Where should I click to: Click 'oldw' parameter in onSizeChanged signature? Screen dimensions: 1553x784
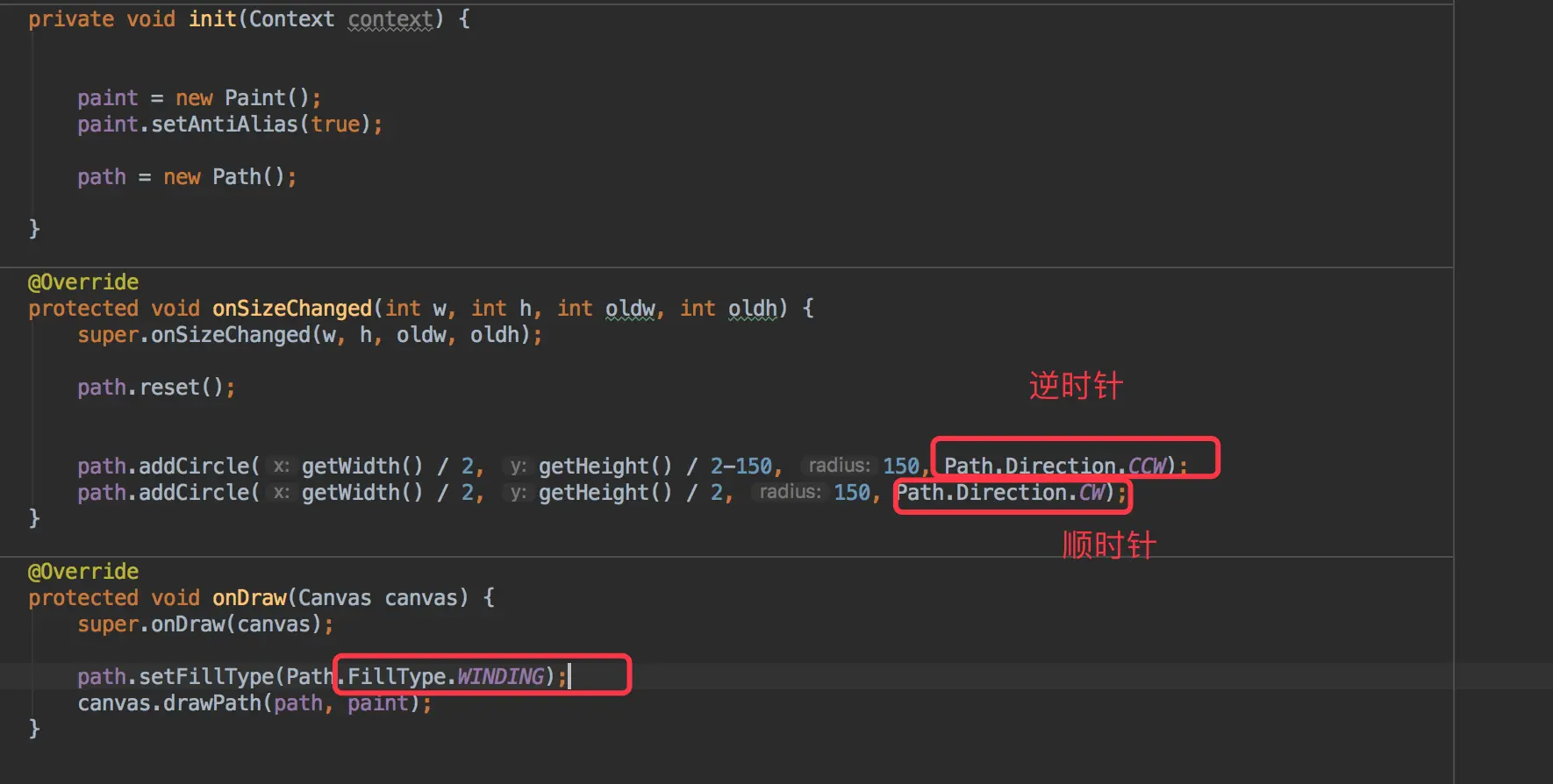[x=630, y=308]
